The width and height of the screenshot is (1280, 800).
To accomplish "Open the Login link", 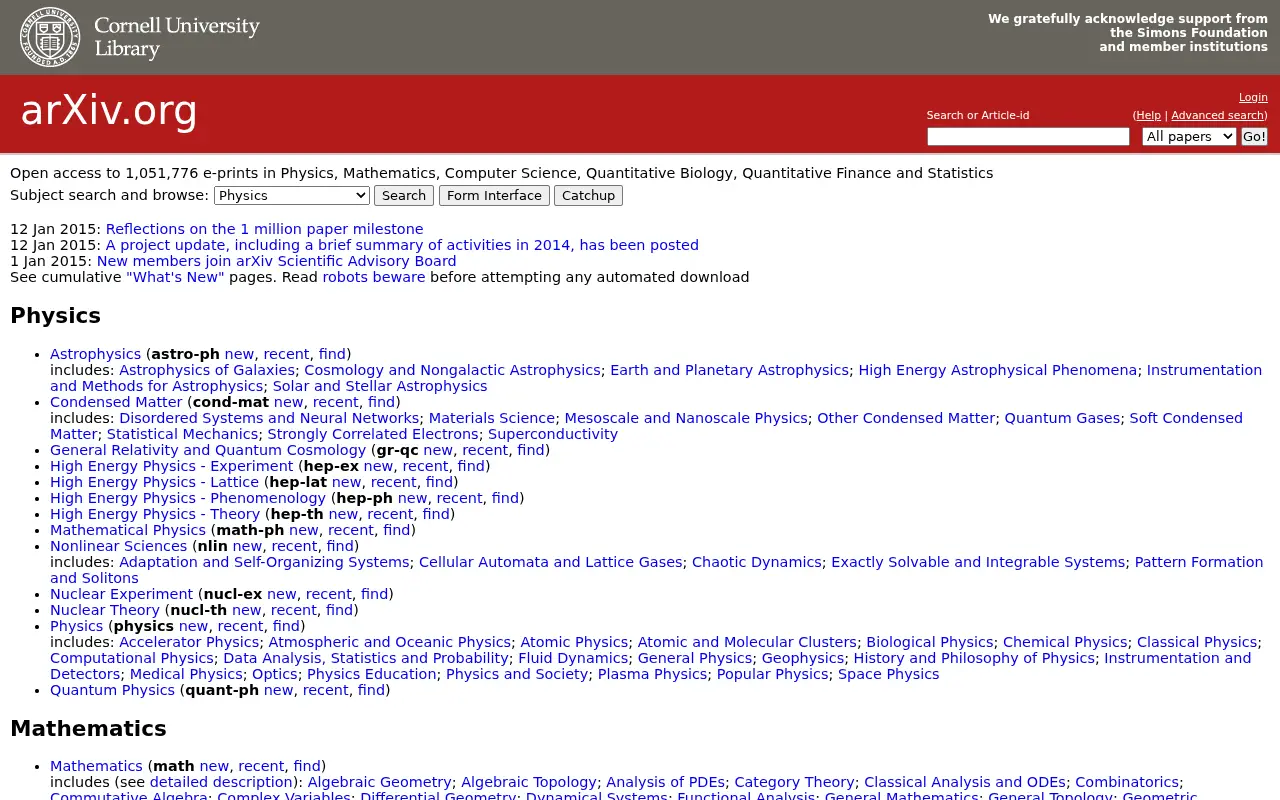I will tap(1253, 97).
